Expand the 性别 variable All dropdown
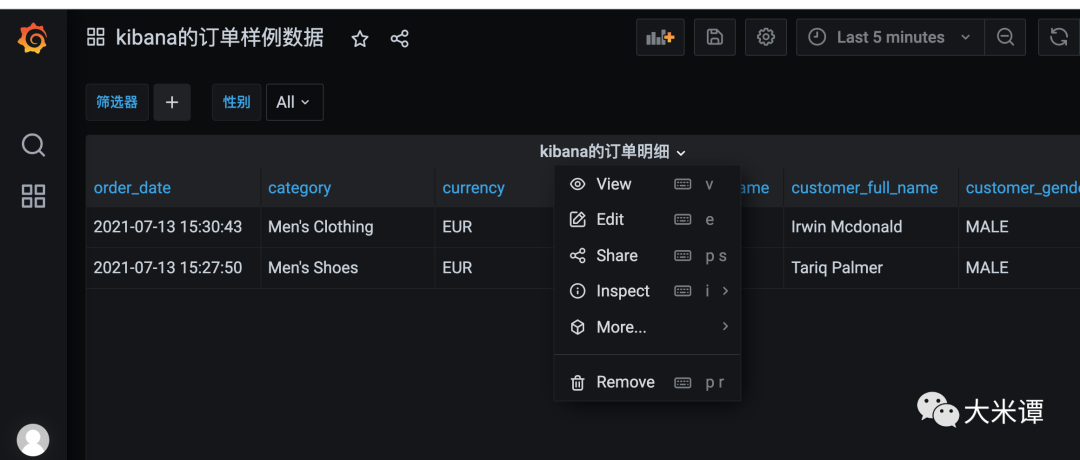This screenshot has height=460, width=1080. click(294, 102)
